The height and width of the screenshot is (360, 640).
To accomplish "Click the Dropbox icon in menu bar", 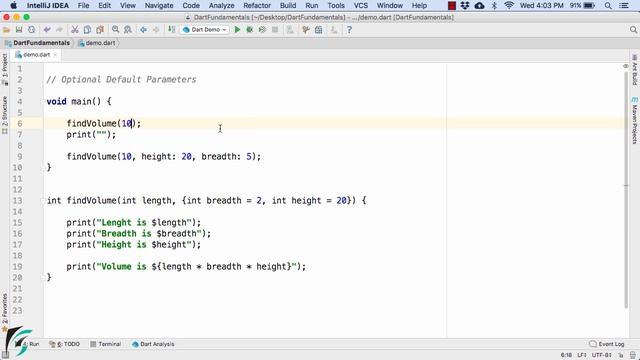I will click(465, 6).
